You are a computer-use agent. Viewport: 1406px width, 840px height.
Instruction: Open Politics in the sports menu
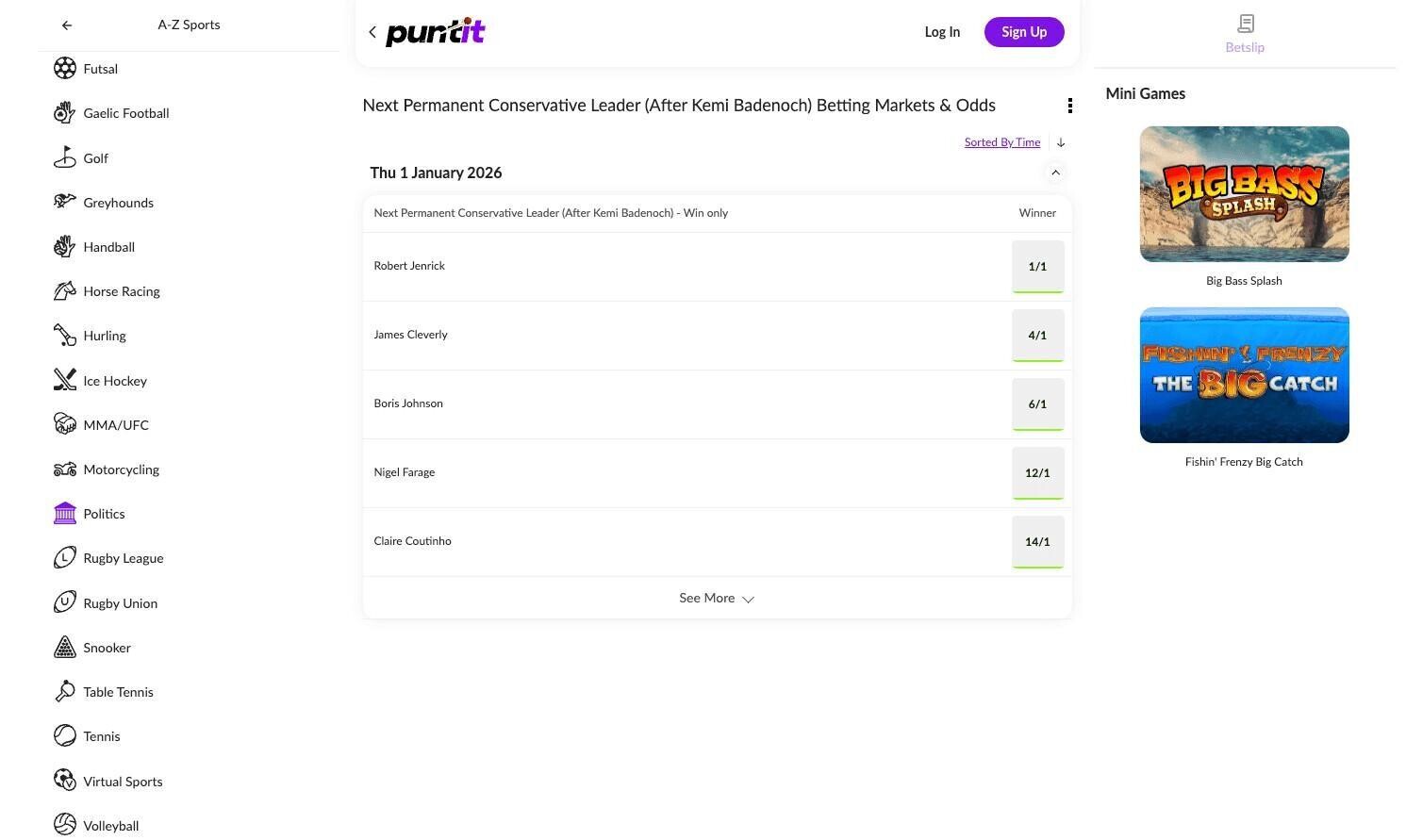104,514
